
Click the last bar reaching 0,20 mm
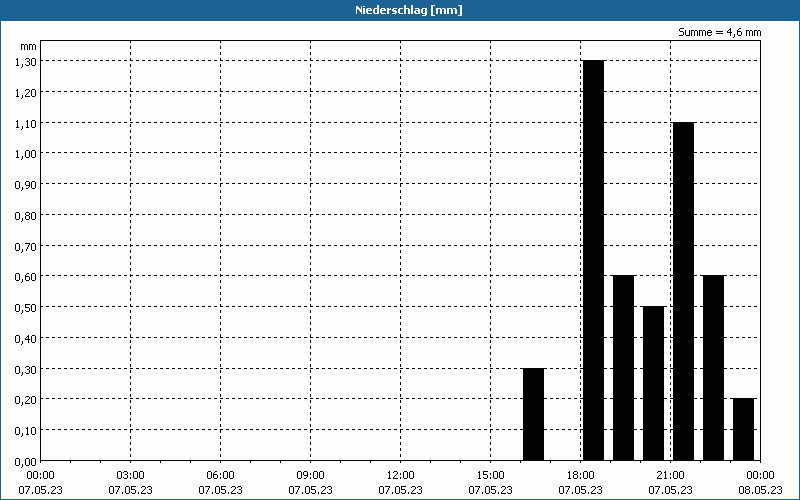click(x=743, y=430)
